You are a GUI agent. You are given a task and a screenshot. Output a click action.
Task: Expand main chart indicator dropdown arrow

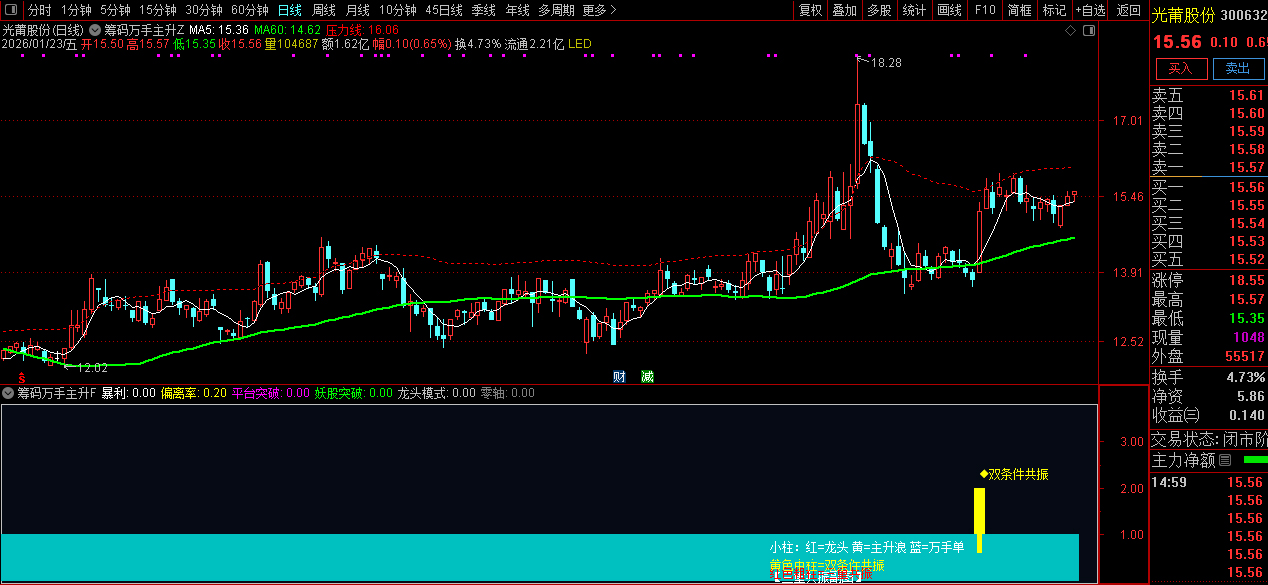[x=93, y=30]
